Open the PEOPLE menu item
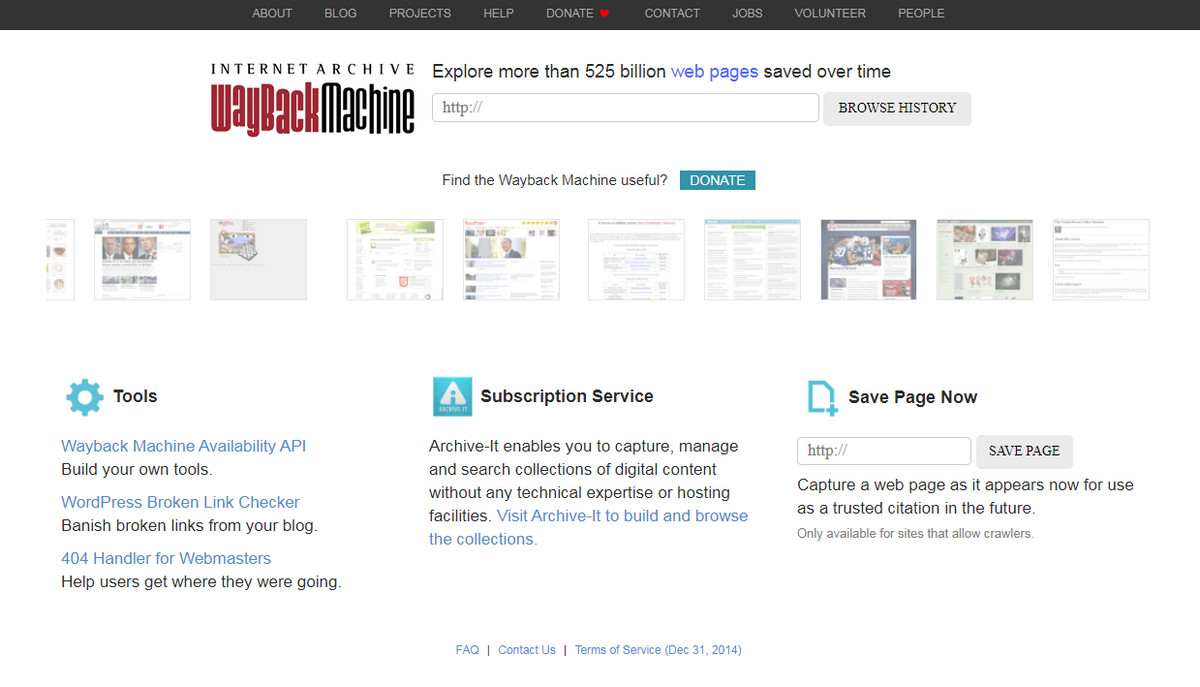The image size is (1200, 687). (x=921, y=14)
